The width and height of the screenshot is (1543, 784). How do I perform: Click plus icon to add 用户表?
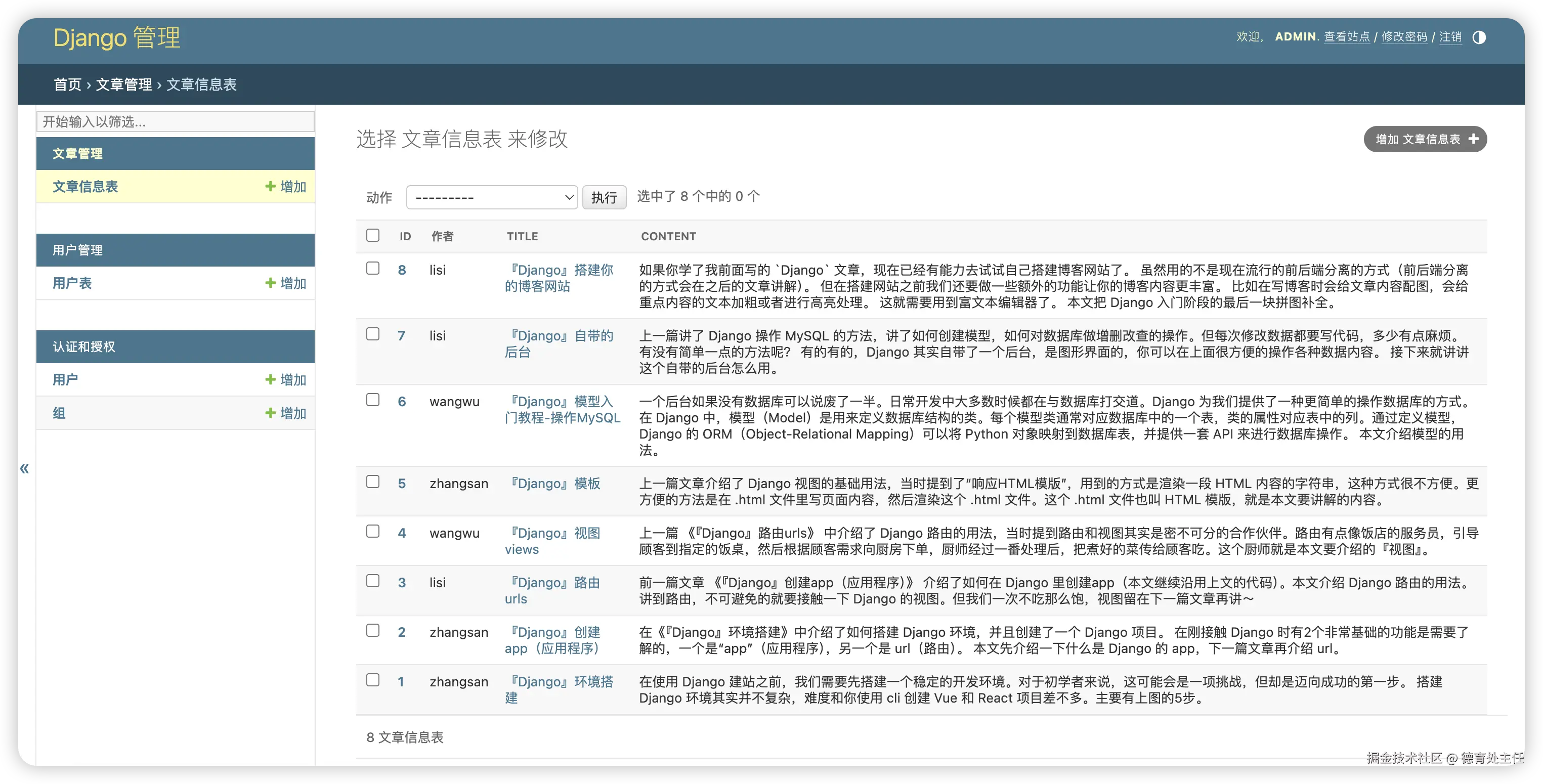point(271,283)
